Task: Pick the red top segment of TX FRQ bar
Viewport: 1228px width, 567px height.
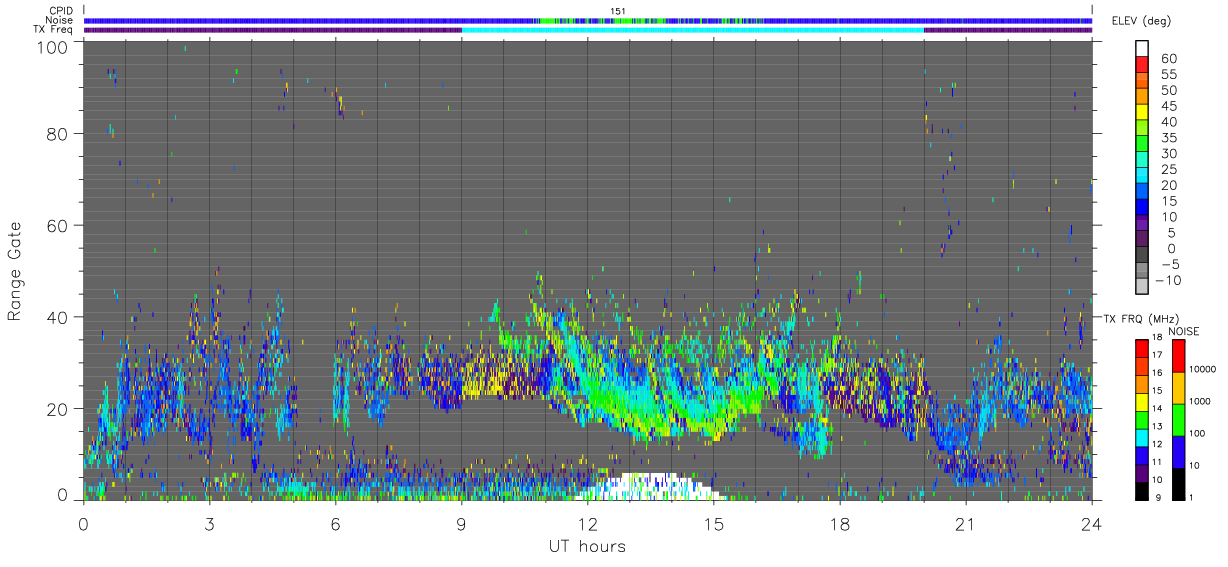Action: pos(1142,348)
